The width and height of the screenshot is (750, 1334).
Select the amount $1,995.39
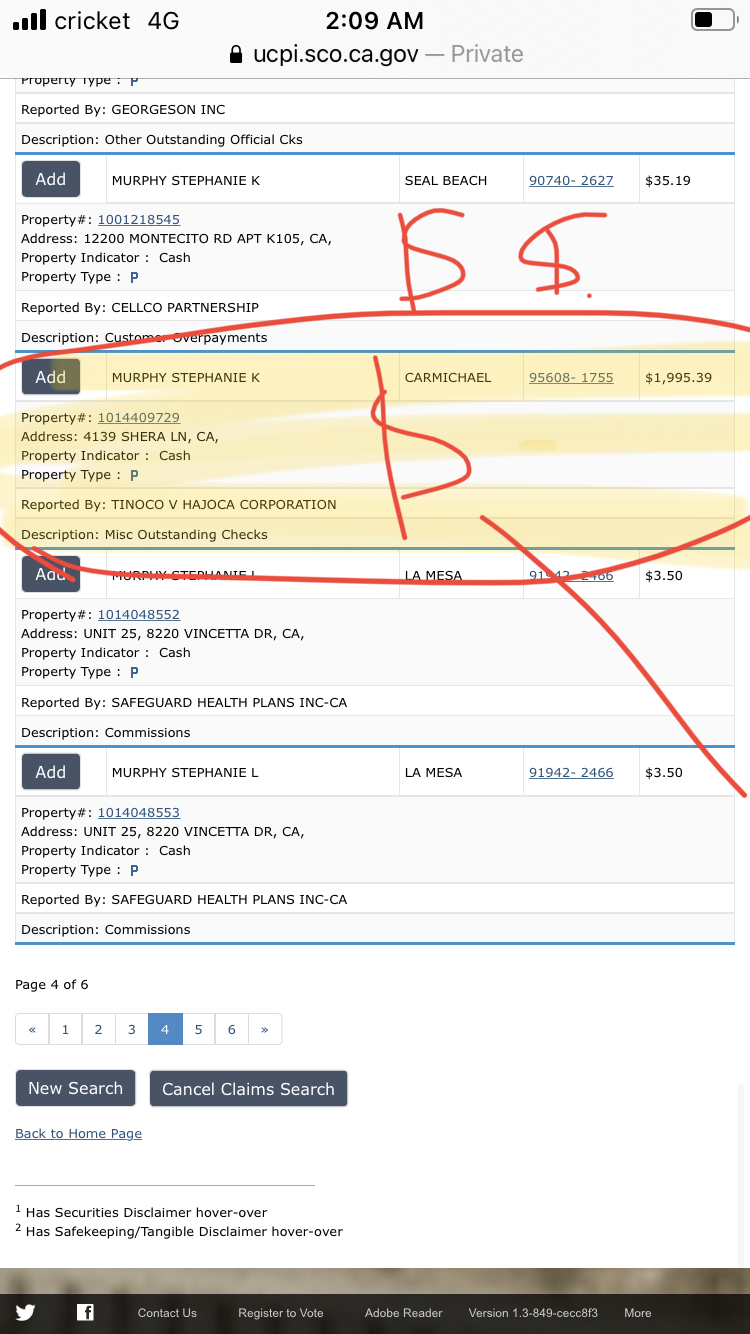[x=679, y=377]
